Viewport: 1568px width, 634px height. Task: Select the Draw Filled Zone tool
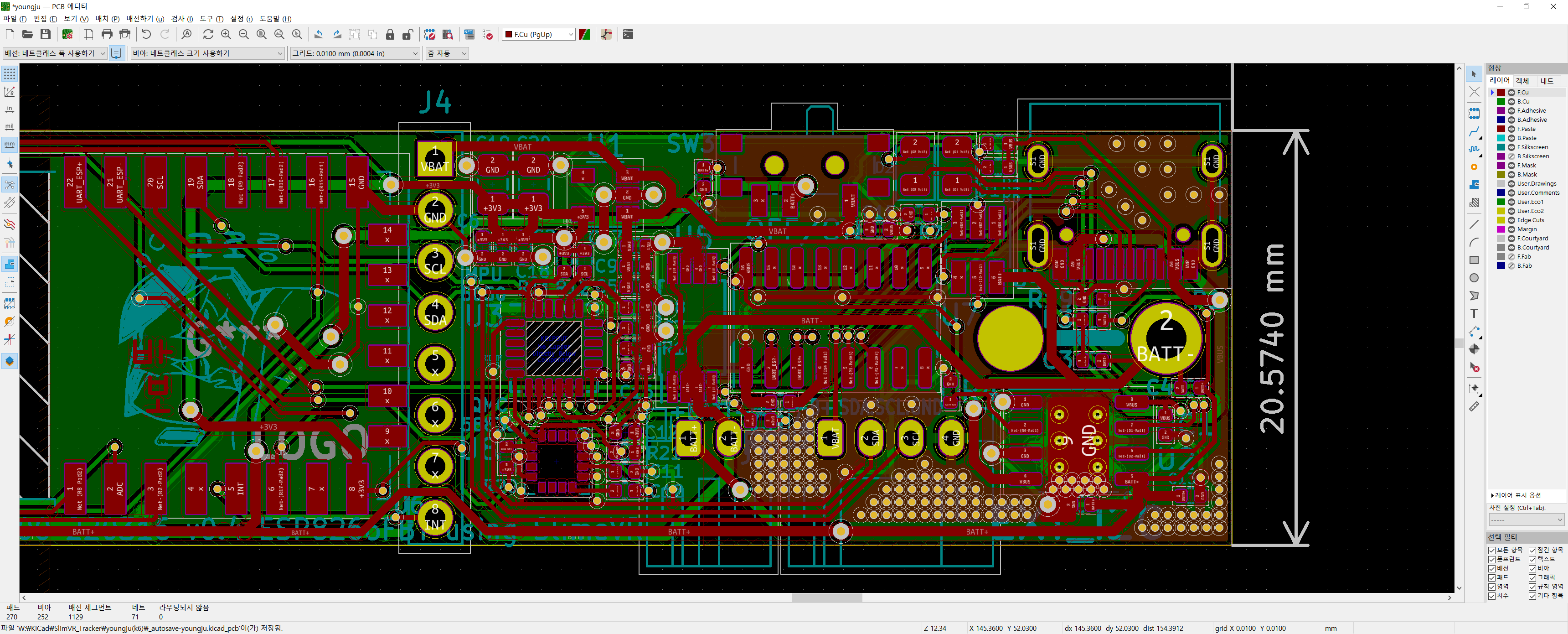(x=1474, y=185)
